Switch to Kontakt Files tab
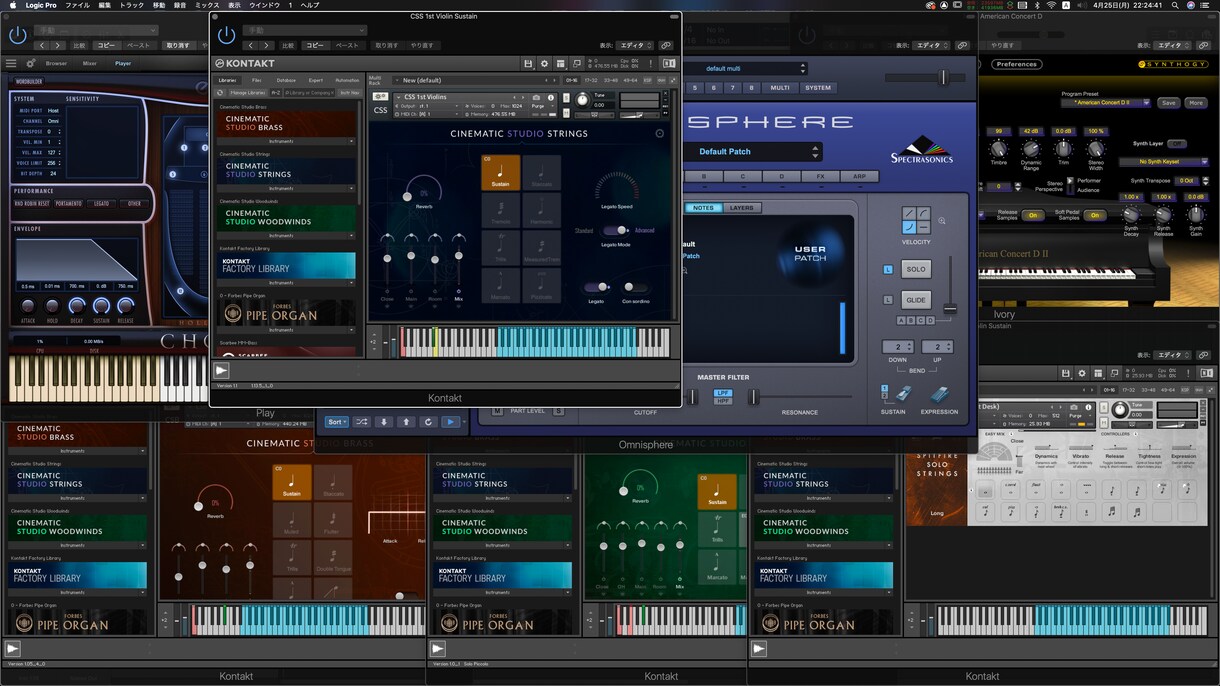This screenshot has width=1220, height=686. (x=257, y=80)
